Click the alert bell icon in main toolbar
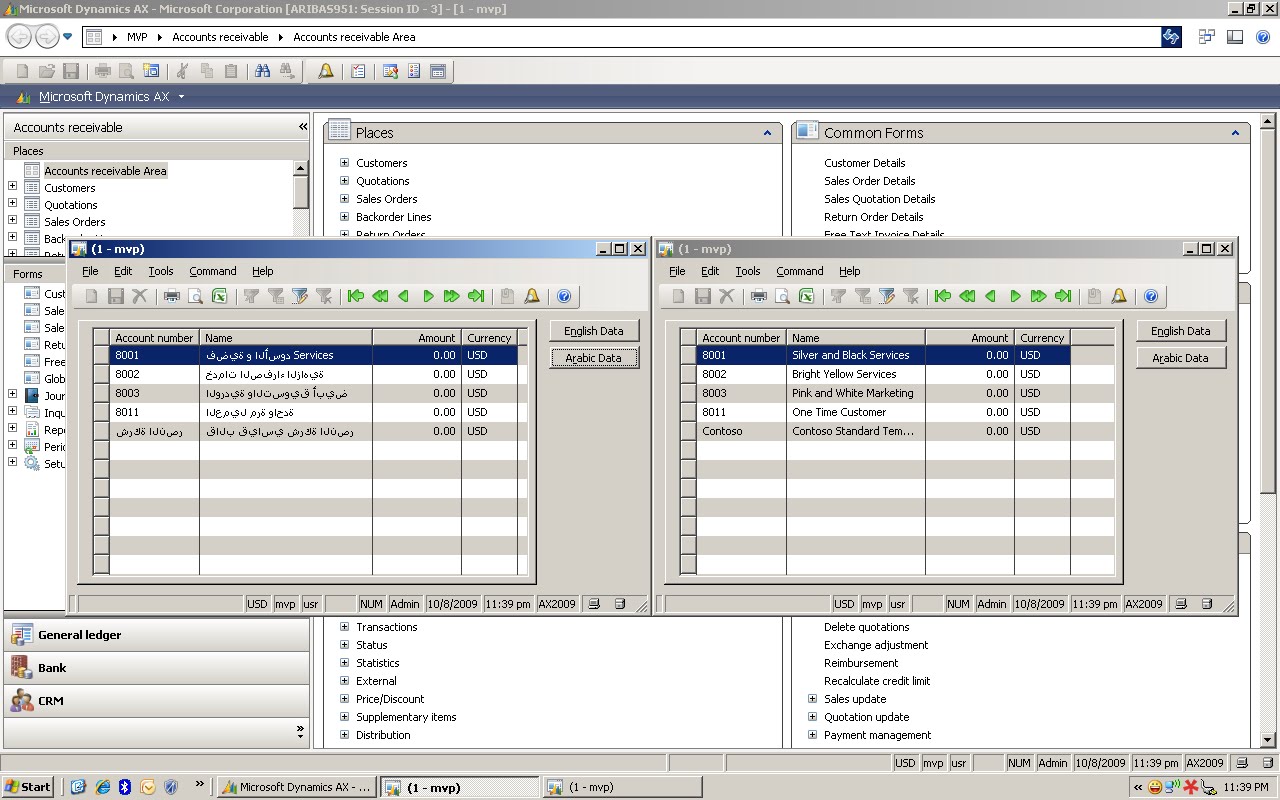 326,71
